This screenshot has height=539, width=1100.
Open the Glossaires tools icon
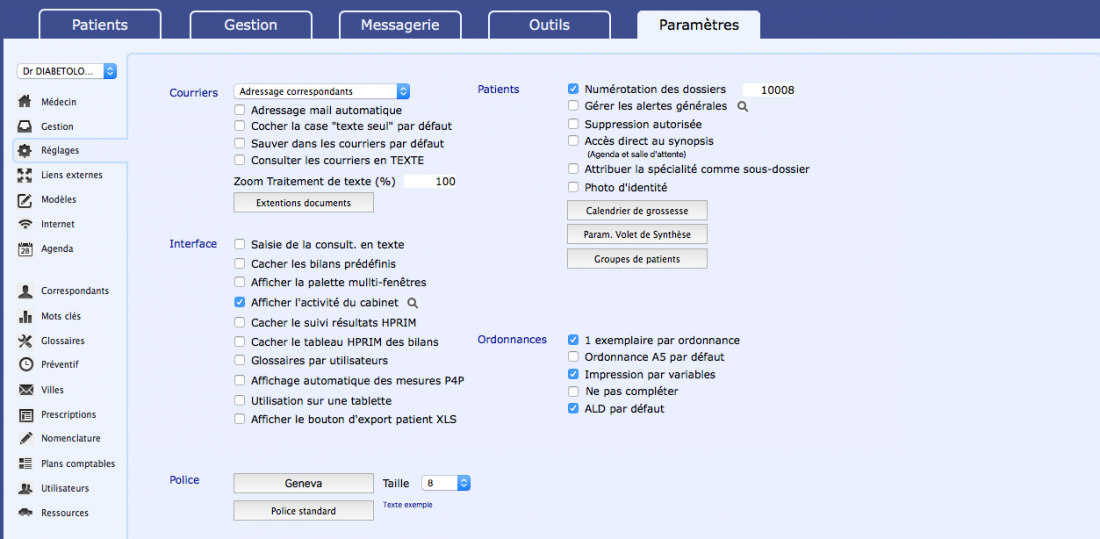tap(25, 340)
